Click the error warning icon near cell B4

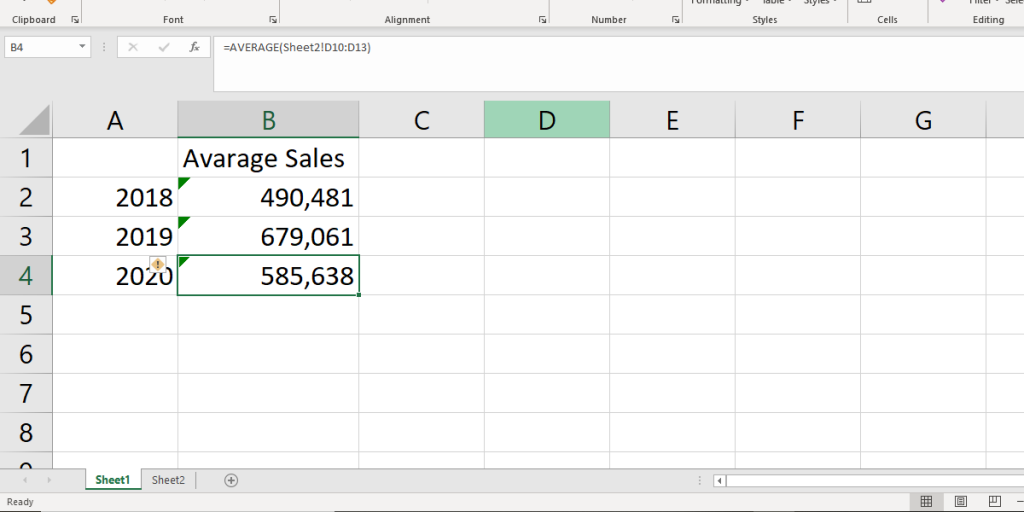(157, 264)
